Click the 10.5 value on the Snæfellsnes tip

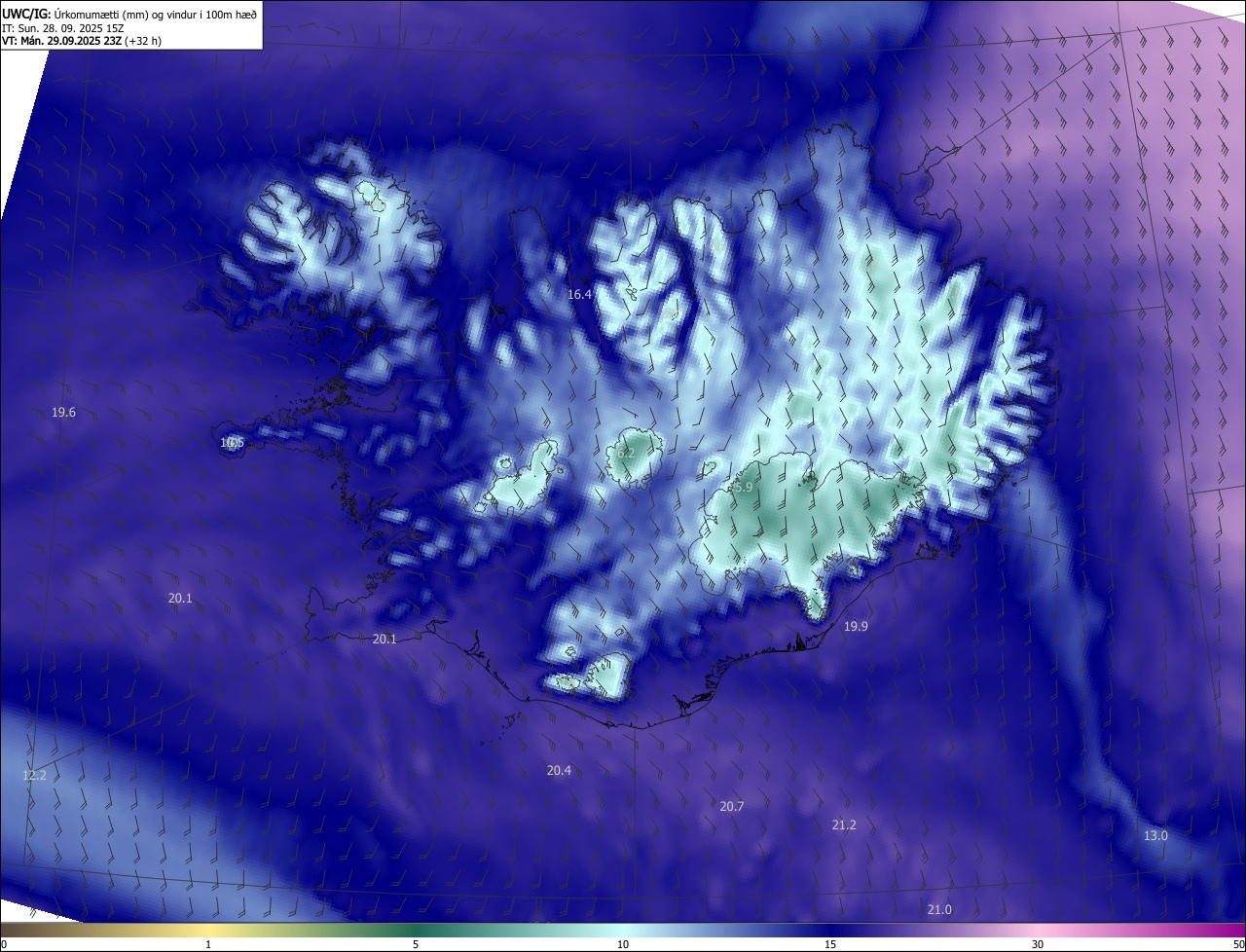(x=232, y=443)
